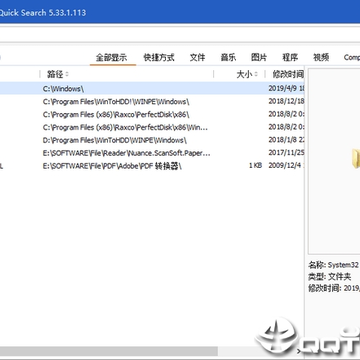360x360 pixels.
Task: Select path ending in PerfectDisk\x86\
Action: 152,115
